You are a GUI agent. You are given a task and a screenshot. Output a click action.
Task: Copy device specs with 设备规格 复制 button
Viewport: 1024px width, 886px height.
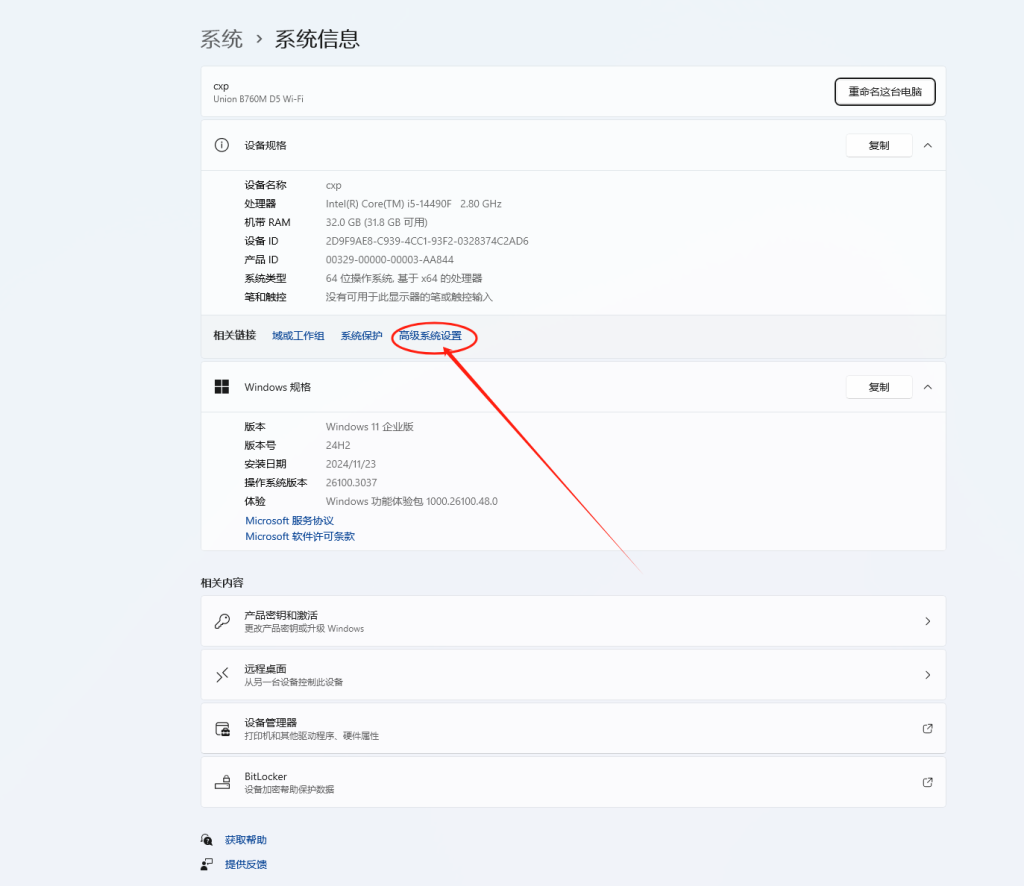click(x=878, y=146)
